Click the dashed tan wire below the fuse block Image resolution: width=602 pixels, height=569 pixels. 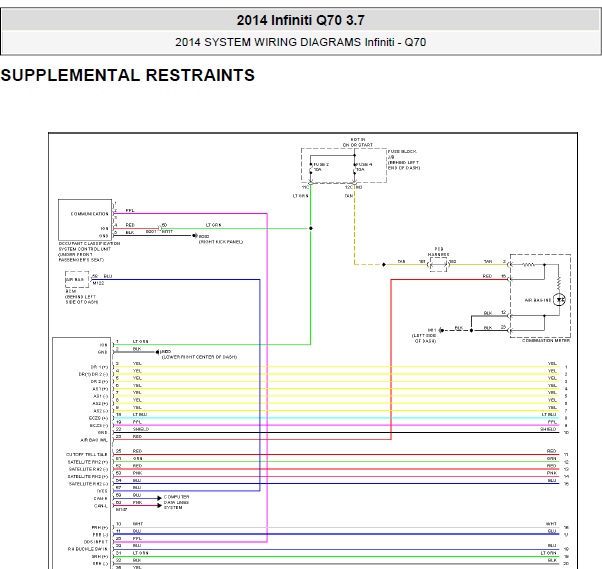pyautogui.click(x=354, y=227)
